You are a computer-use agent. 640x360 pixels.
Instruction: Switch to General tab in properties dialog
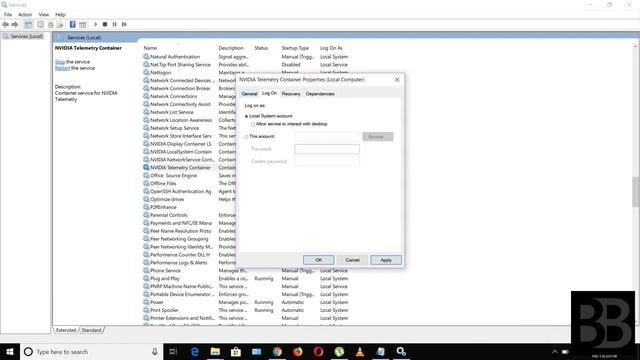tap(249, 94)
